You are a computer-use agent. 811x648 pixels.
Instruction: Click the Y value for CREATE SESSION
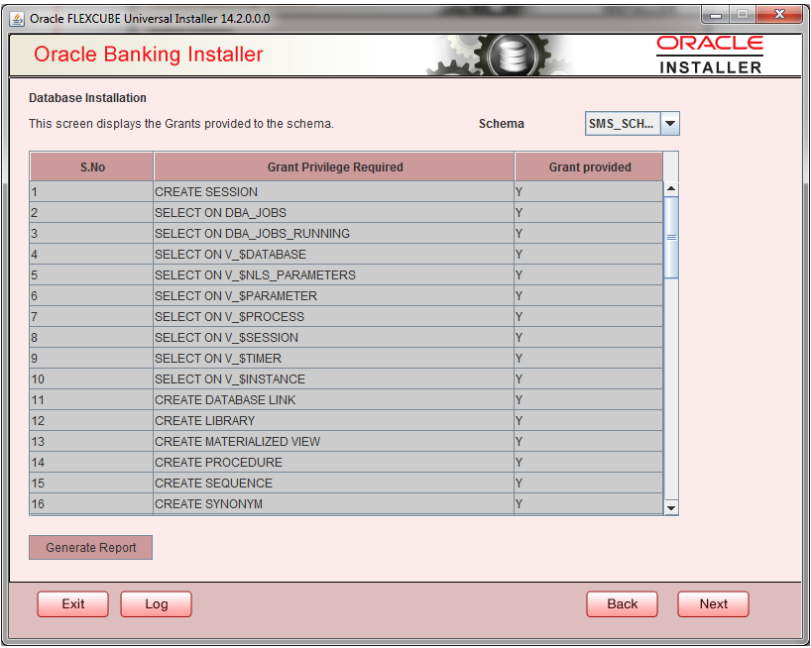pyautogui.click(x=589, y=192)
